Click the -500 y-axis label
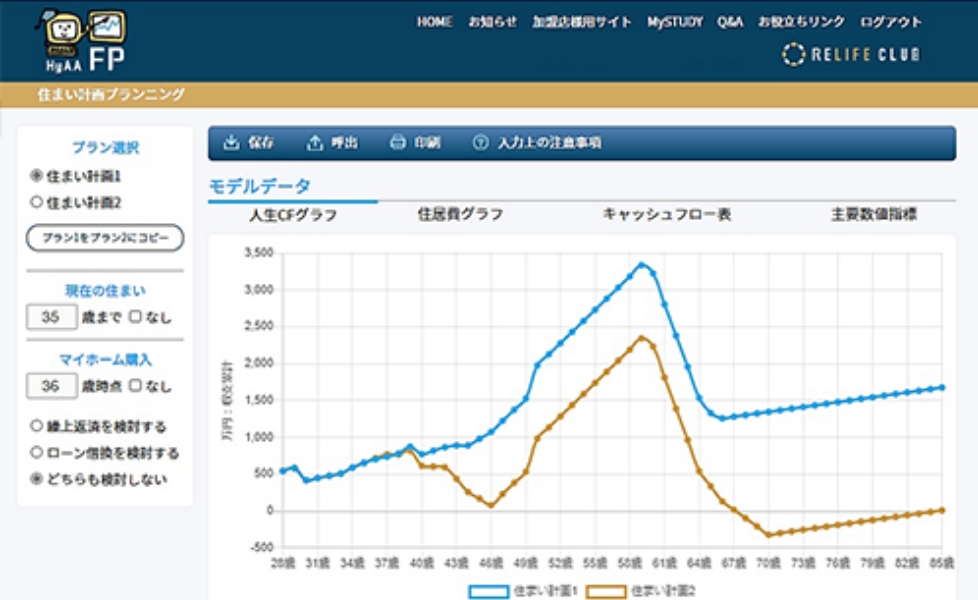This screenshot has width=978, height=600. [261, 547]
